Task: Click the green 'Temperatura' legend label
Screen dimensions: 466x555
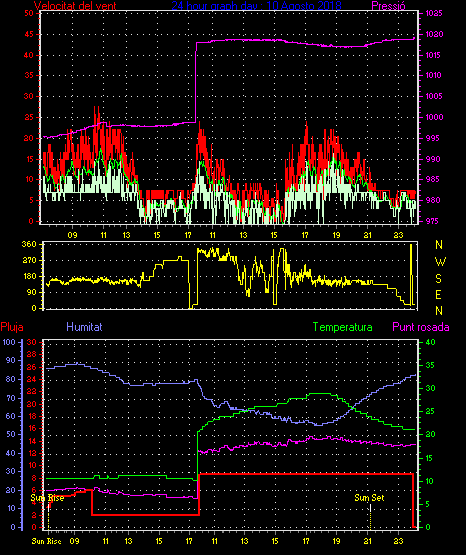Action: [x=343, y=327]
